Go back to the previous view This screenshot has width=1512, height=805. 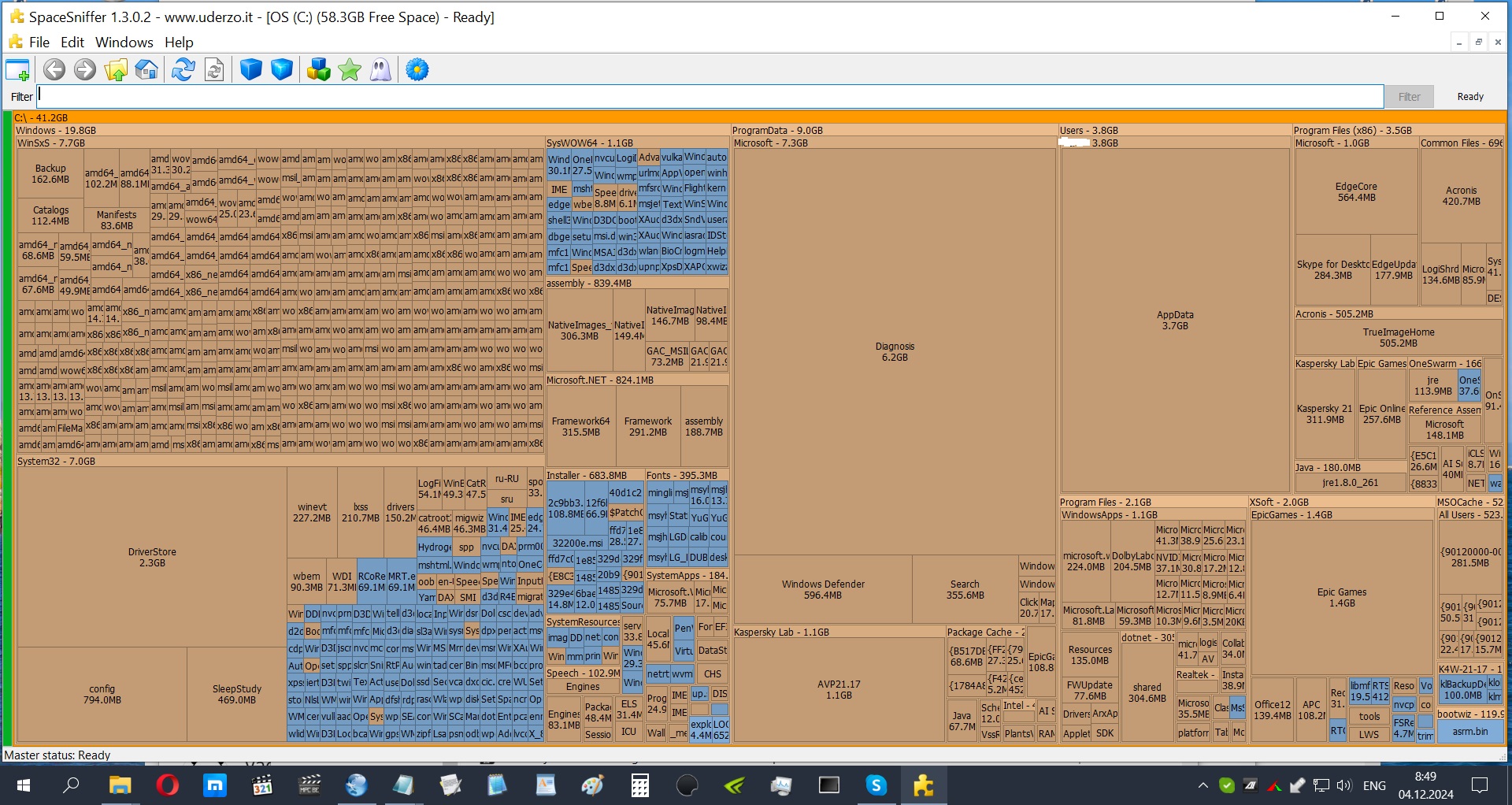54,70
